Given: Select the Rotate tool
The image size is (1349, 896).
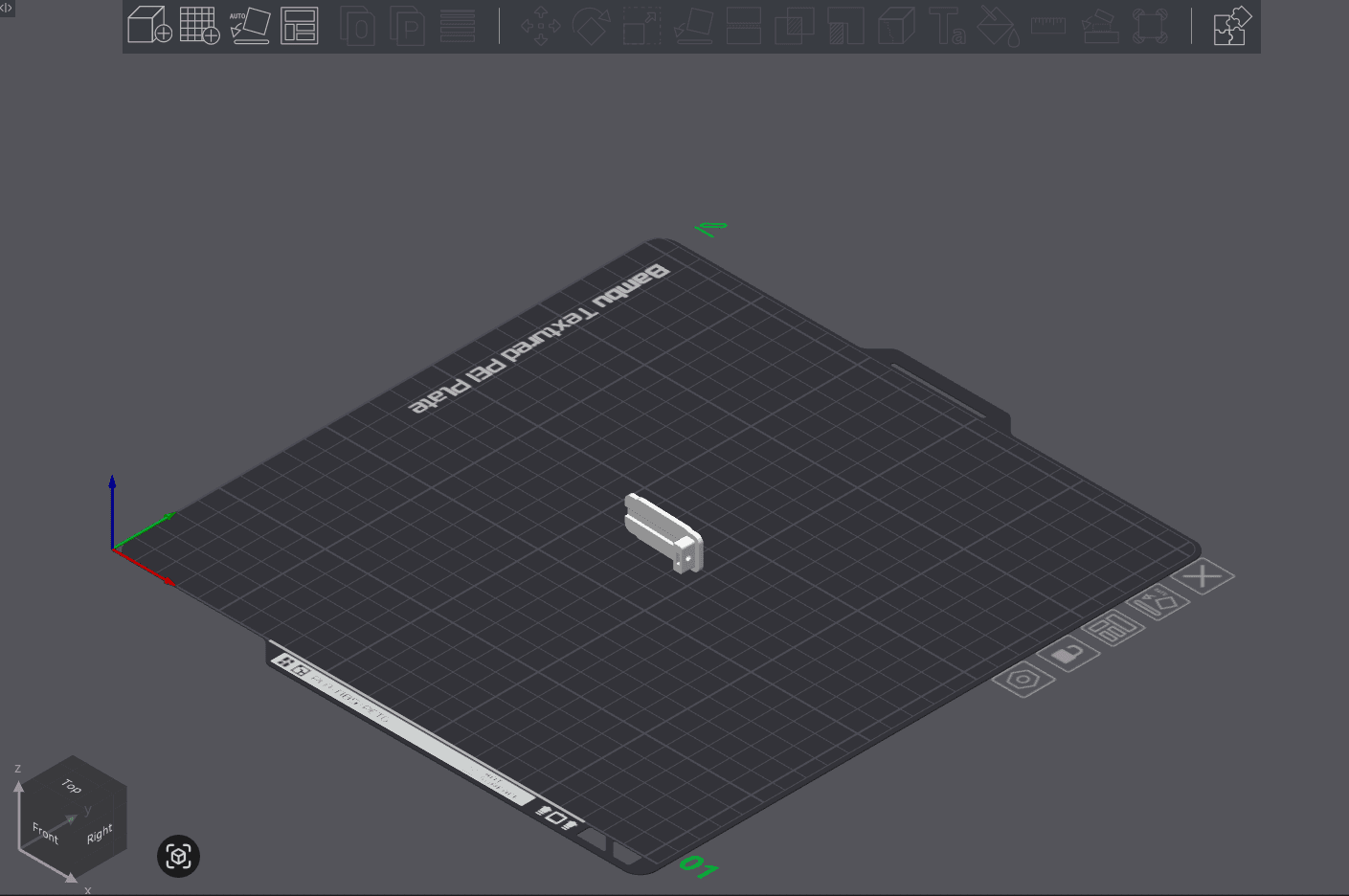Looking at the screenshot, I should pos(591,26).
